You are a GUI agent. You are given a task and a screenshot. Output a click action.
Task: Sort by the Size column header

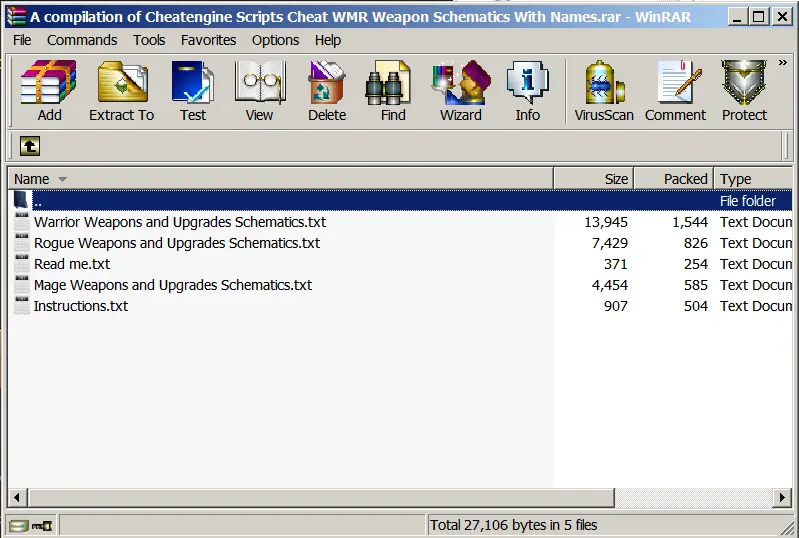(x=594, y=179)
